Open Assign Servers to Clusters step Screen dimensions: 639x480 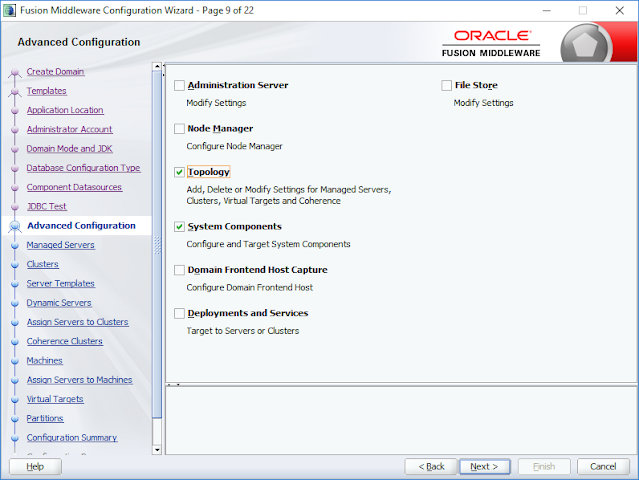[78, 322]
